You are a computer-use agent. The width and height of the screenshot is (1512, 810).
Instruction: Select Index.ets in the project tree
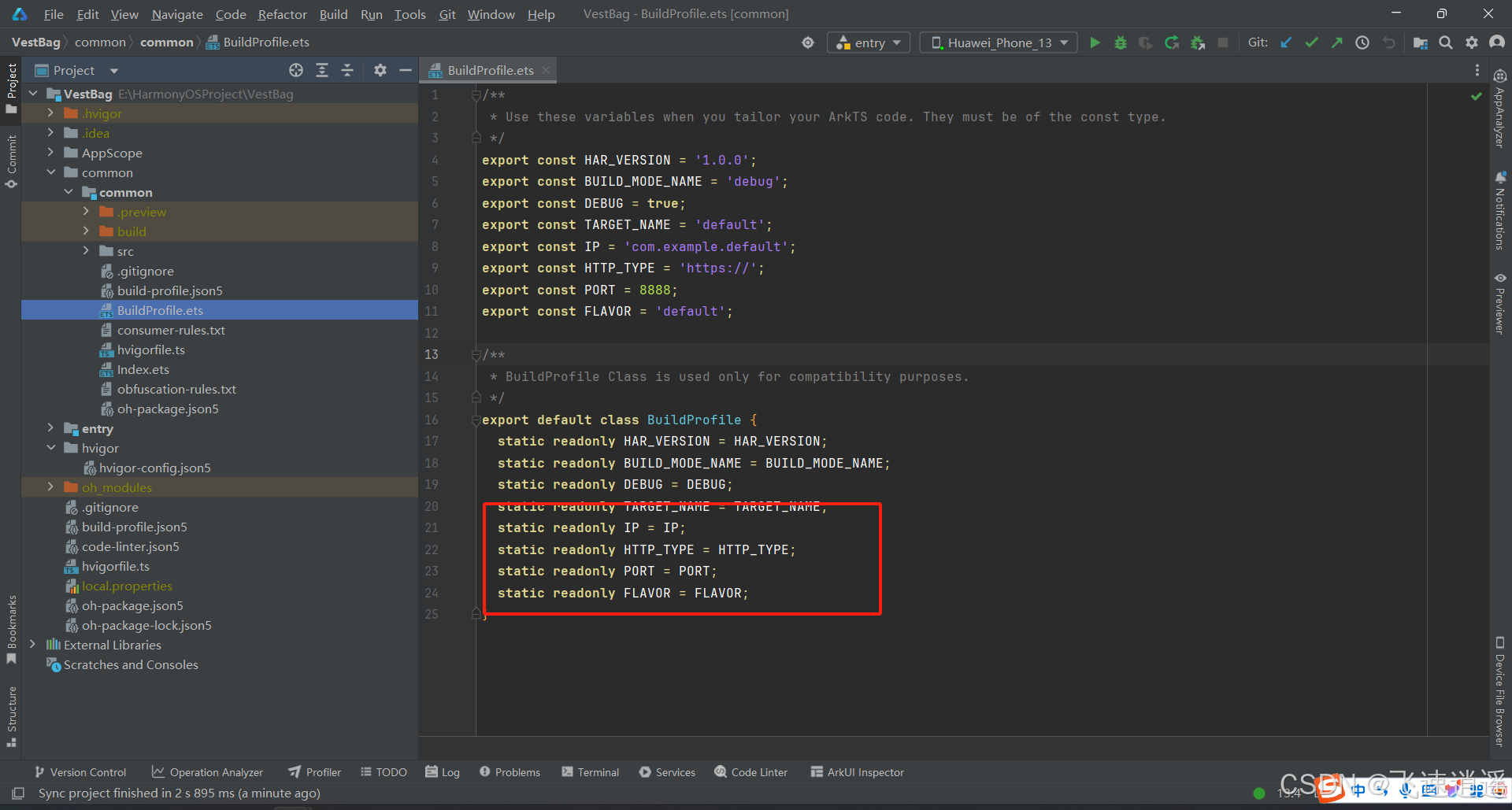tap(143, 369)
